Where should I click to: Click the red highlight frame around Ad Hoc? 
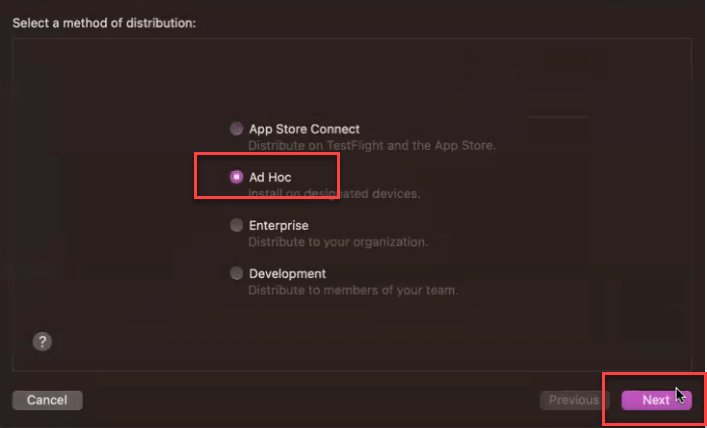[266, 154]
